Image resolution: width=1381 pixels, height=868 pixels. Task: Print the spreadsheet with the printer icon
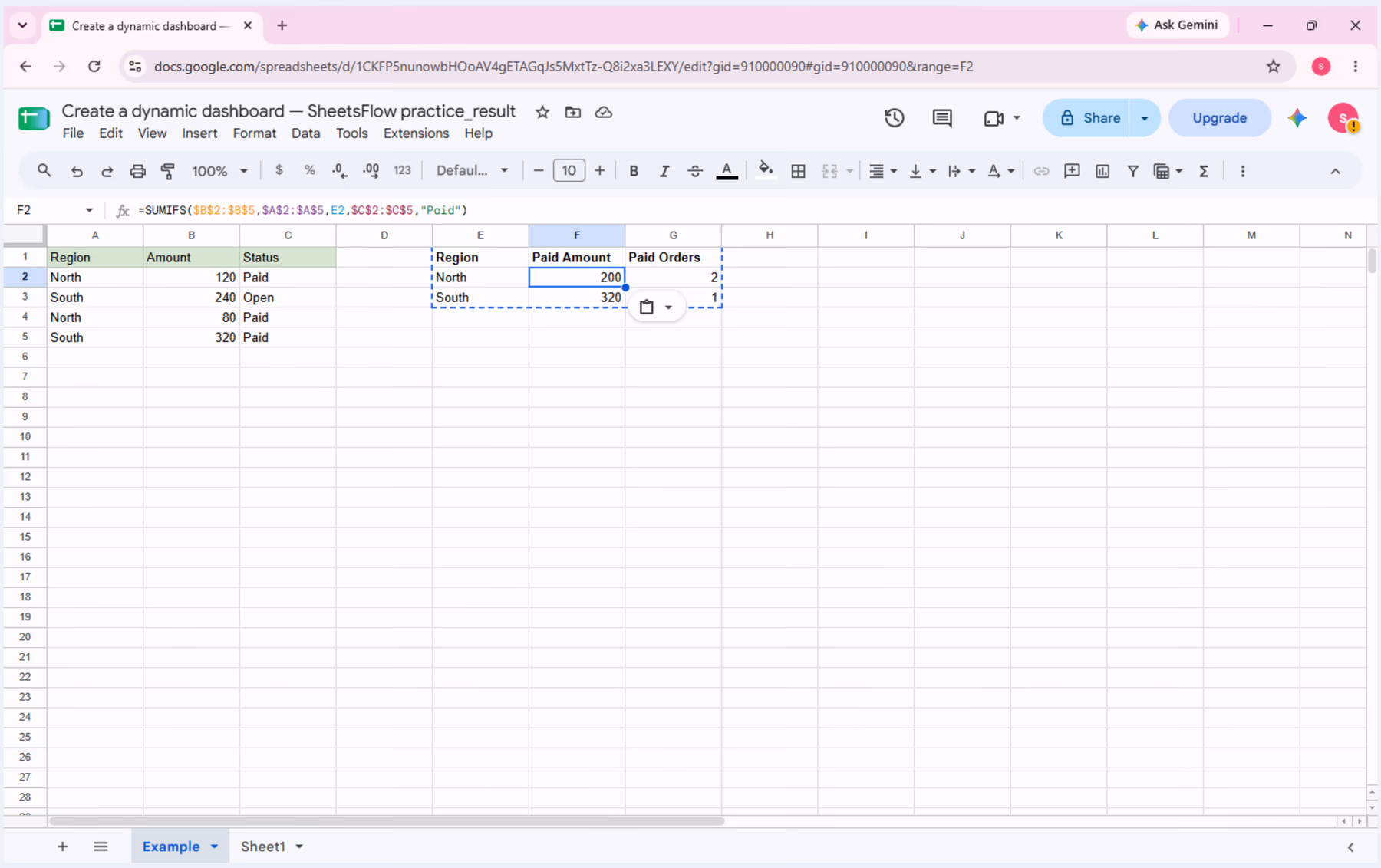tap(137, 171)
